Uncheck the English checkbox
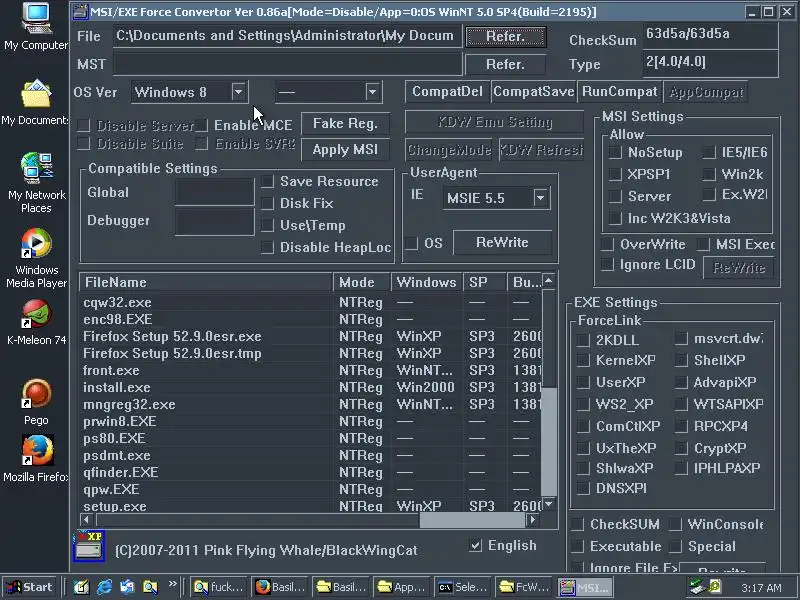This screenshot has width=800, height=600. point(475,546)
